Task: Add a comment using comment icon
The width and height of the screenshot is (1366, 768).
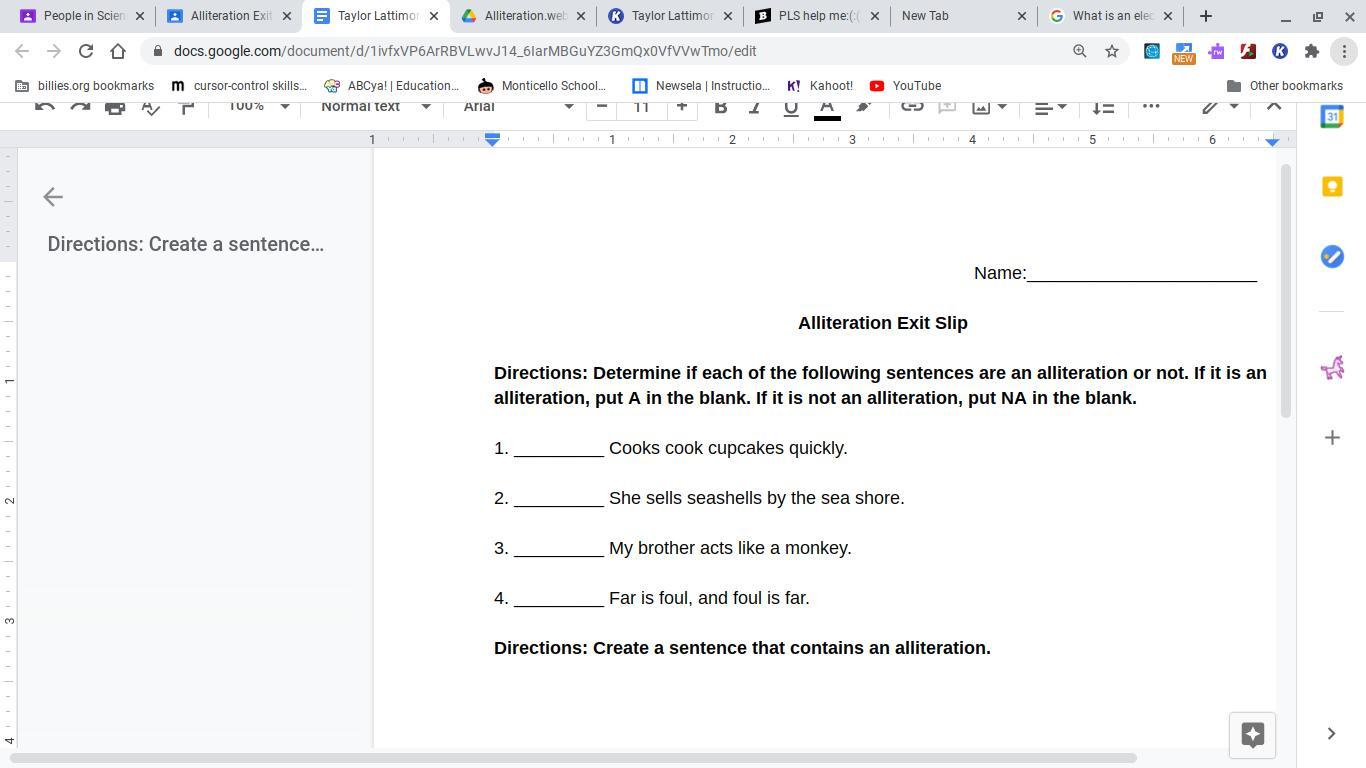Action: (947, 106)
